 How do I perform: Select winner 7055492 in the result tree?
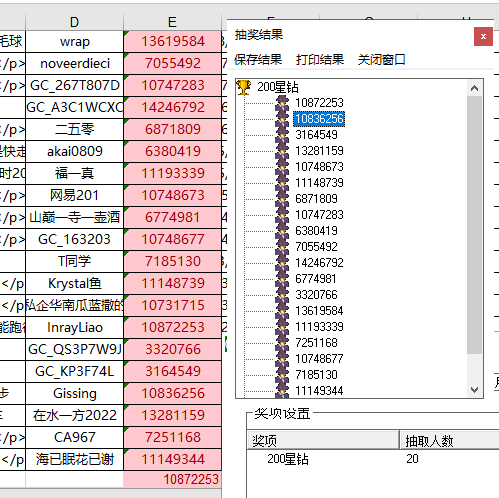click(316, 247)
